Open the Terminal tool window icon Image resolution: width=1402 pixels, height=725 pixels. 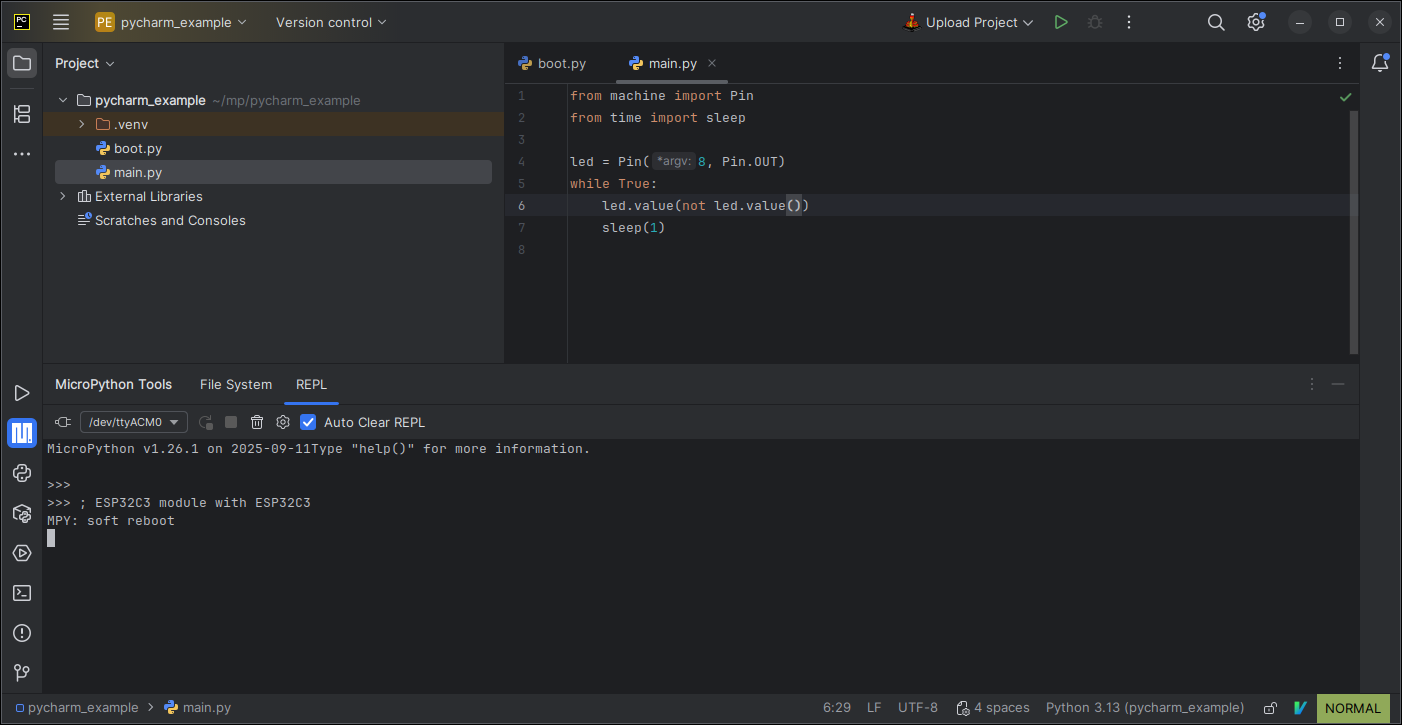point(21,593)
